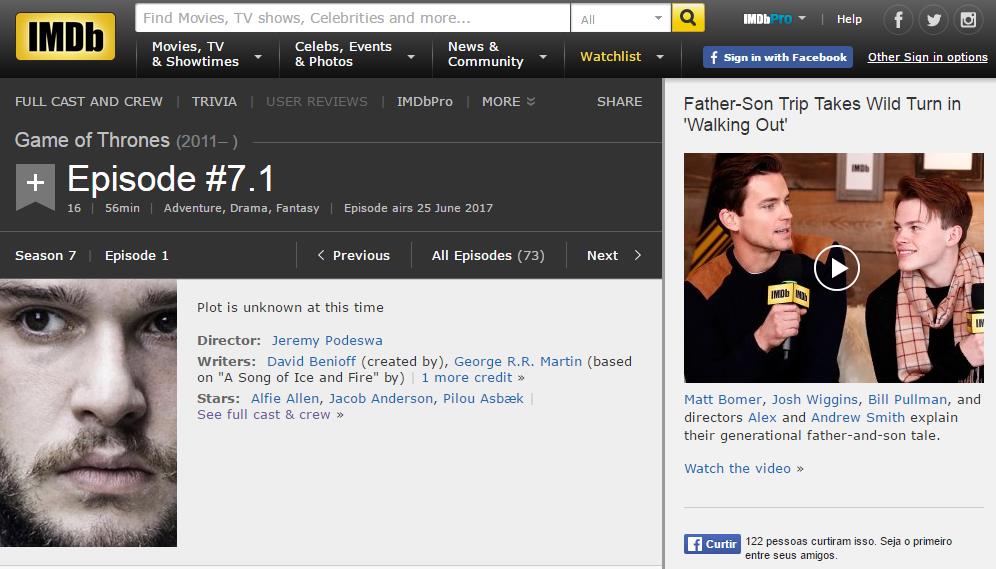Image resolution: width=996 pixels, height=569 pixels.
Task: Open Matt Bomer's page
Action: 723,399
